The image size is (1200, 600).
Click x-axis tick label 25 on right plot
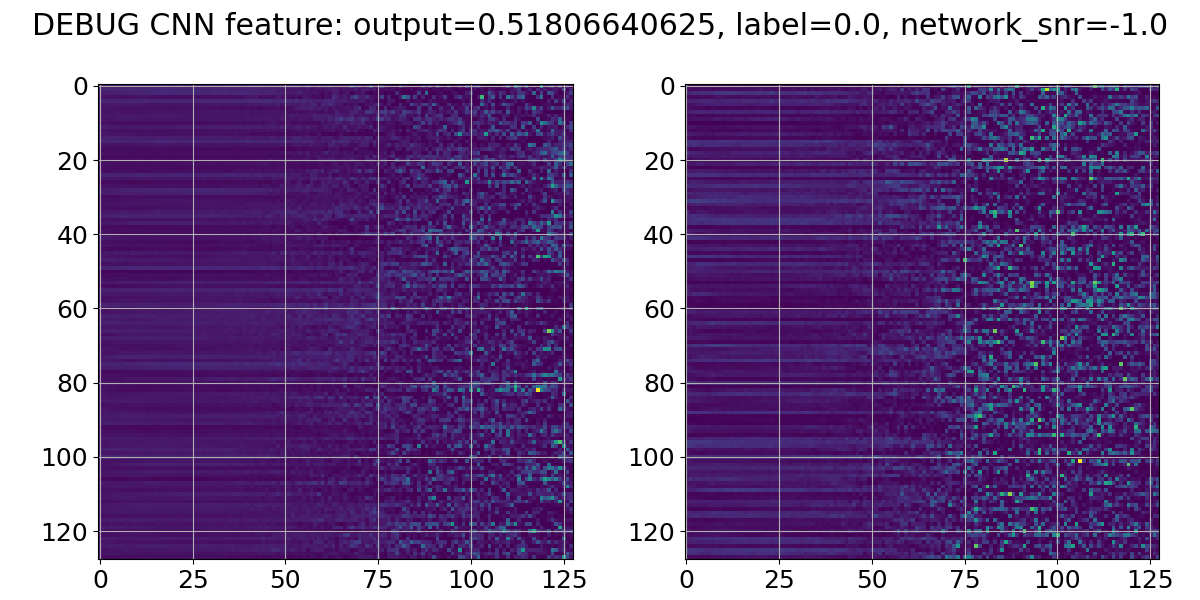[x=780, y=578]
